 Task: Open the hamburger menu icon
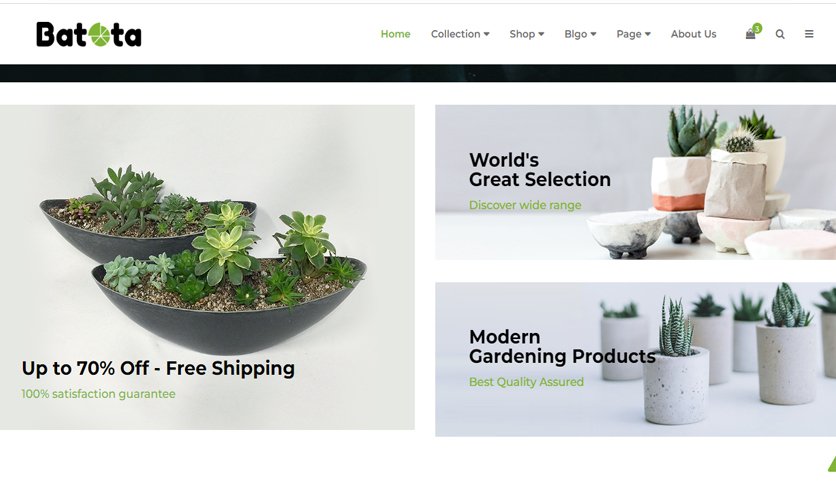point(809,34)
